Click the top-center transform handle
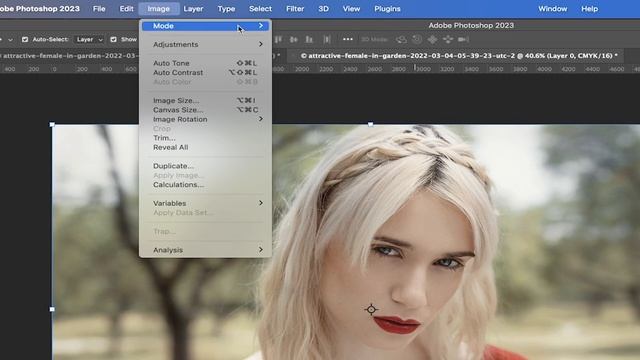This screenshot has height=360, width=640. (370, 124)
